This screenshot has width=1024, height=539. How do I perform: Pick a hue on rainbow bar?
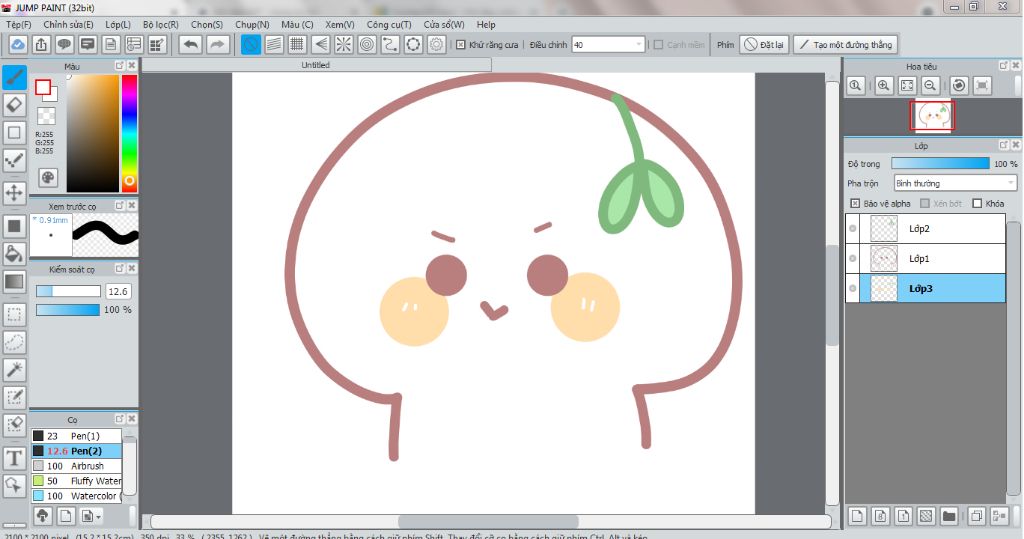(129, 133)
